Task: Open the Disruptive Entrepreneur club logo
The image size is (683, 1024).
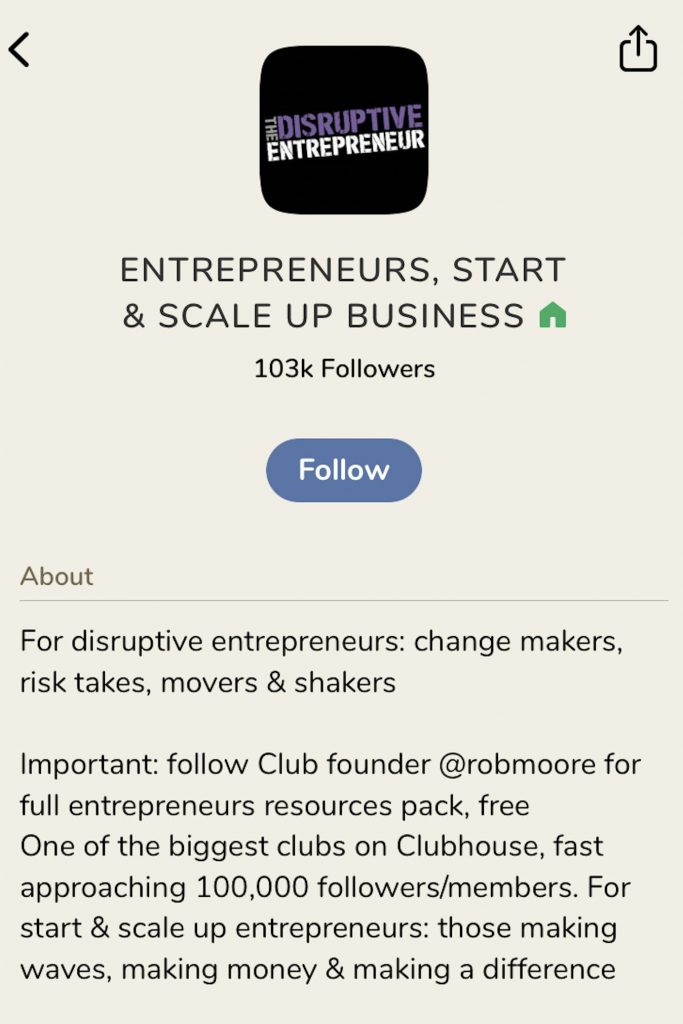Action: (x=343, y=130)
